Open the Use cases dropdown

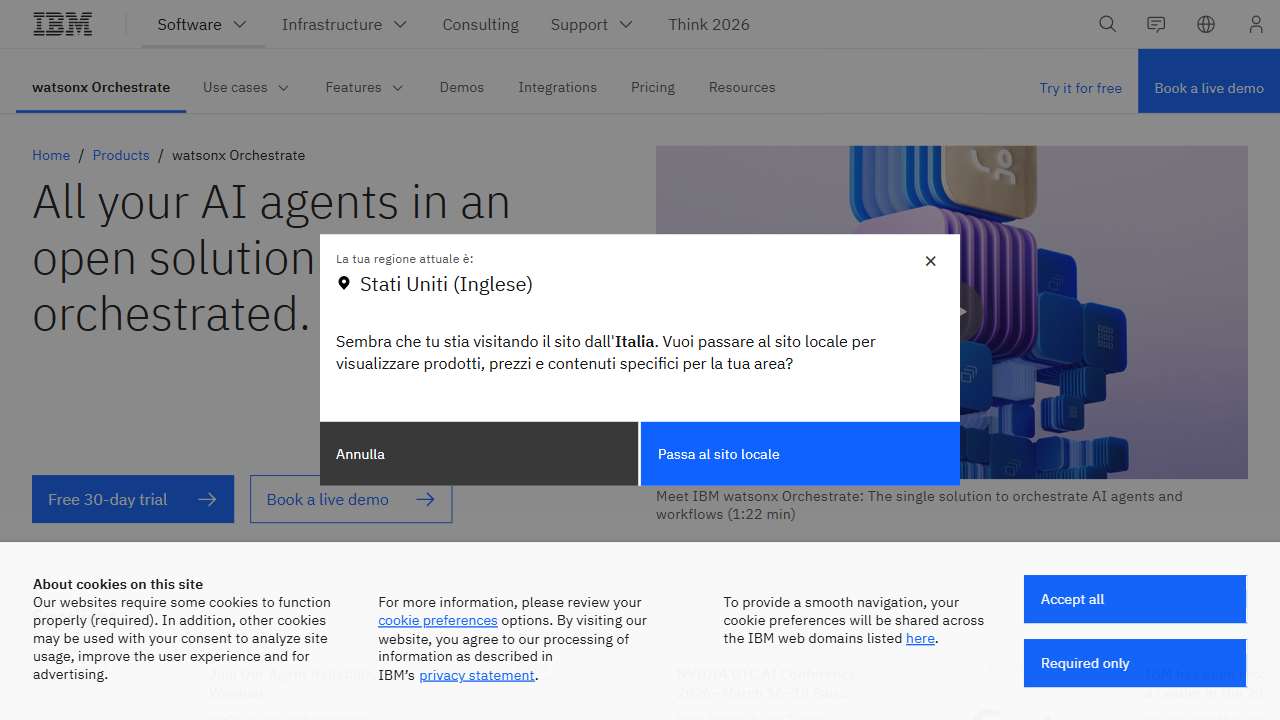(x=246, y=88)
